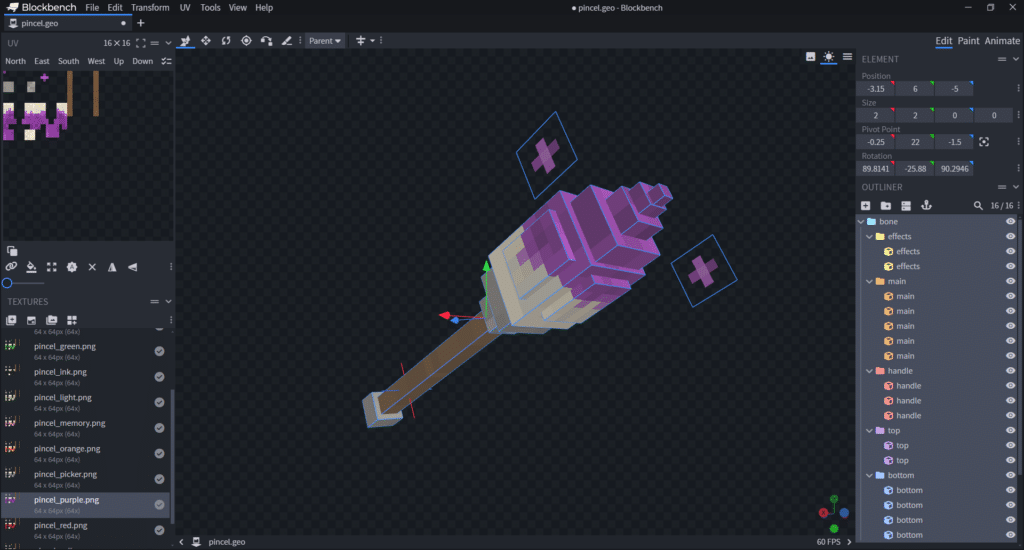Open the File menu
The height and width of the screenshot is (550, 1024).
tap(92, 8)
